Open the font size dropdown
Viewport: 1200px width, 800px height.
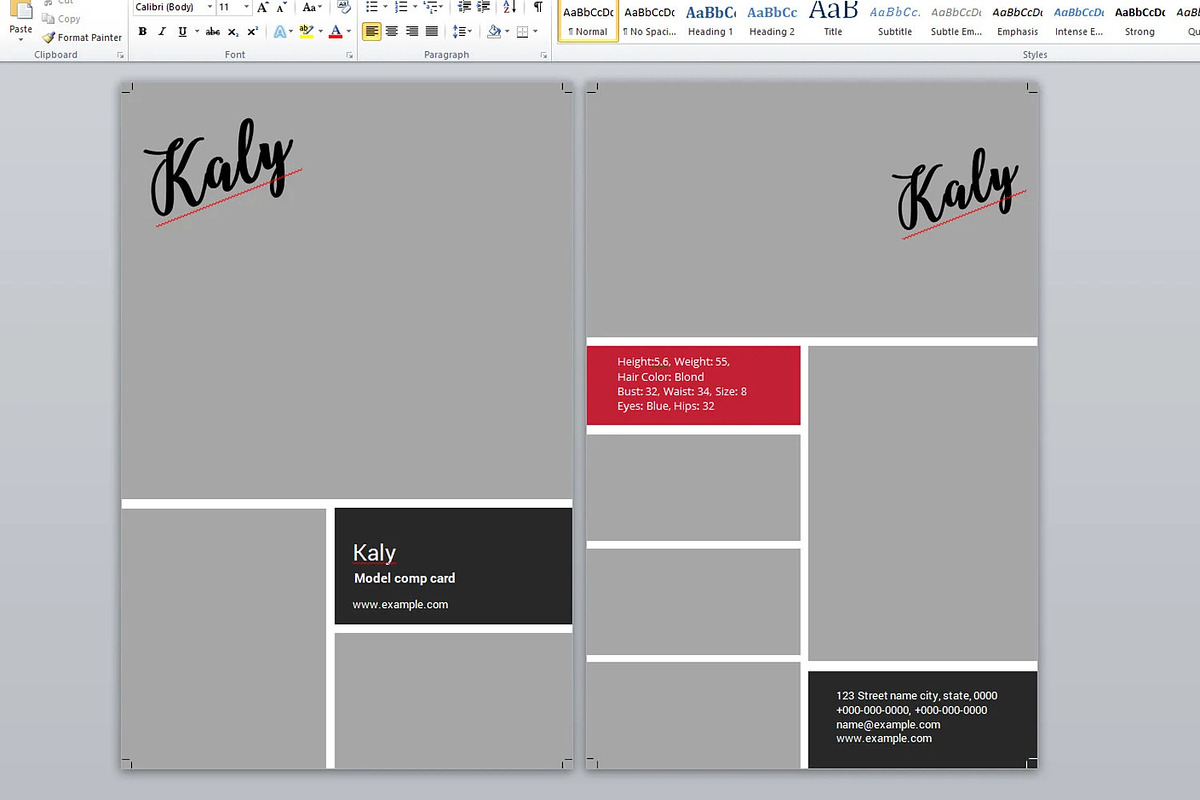pyautogui.click(x=246, y=7)
